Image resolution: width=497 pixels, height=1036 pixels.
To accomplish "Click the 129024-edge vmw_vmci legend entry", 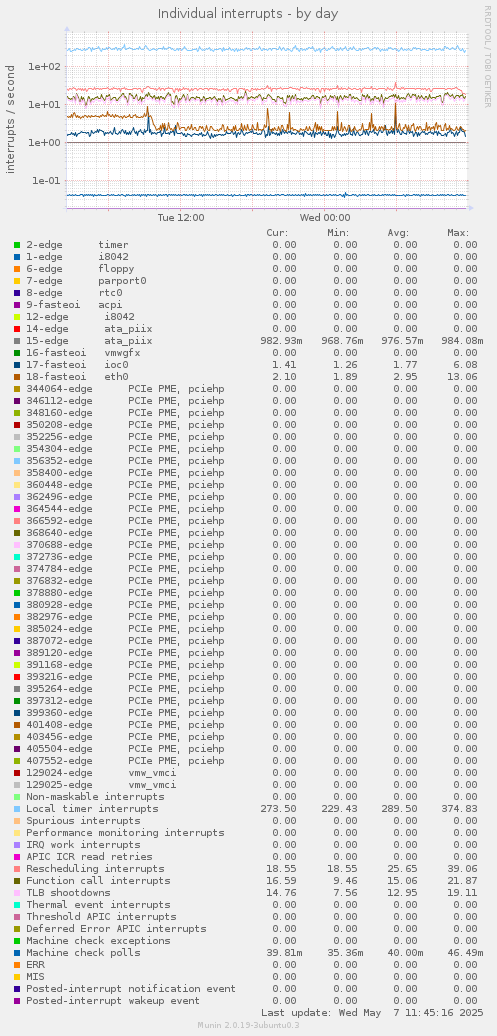I will click(x=101, y=772).
